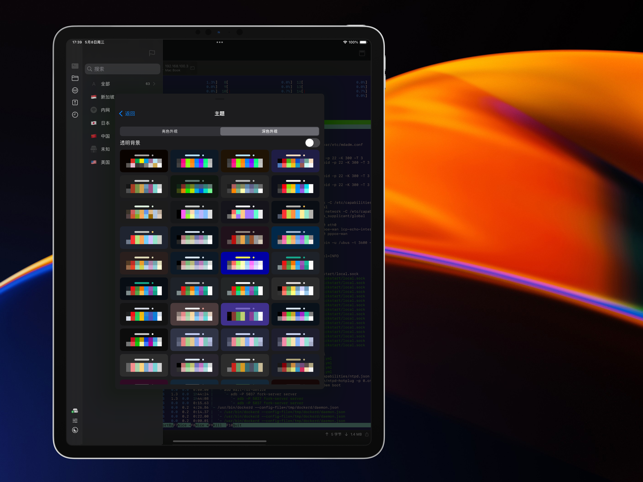643x482 pixels.
Task: Click the 192.168.100.3 terminal tab
Action: point(180,68)
